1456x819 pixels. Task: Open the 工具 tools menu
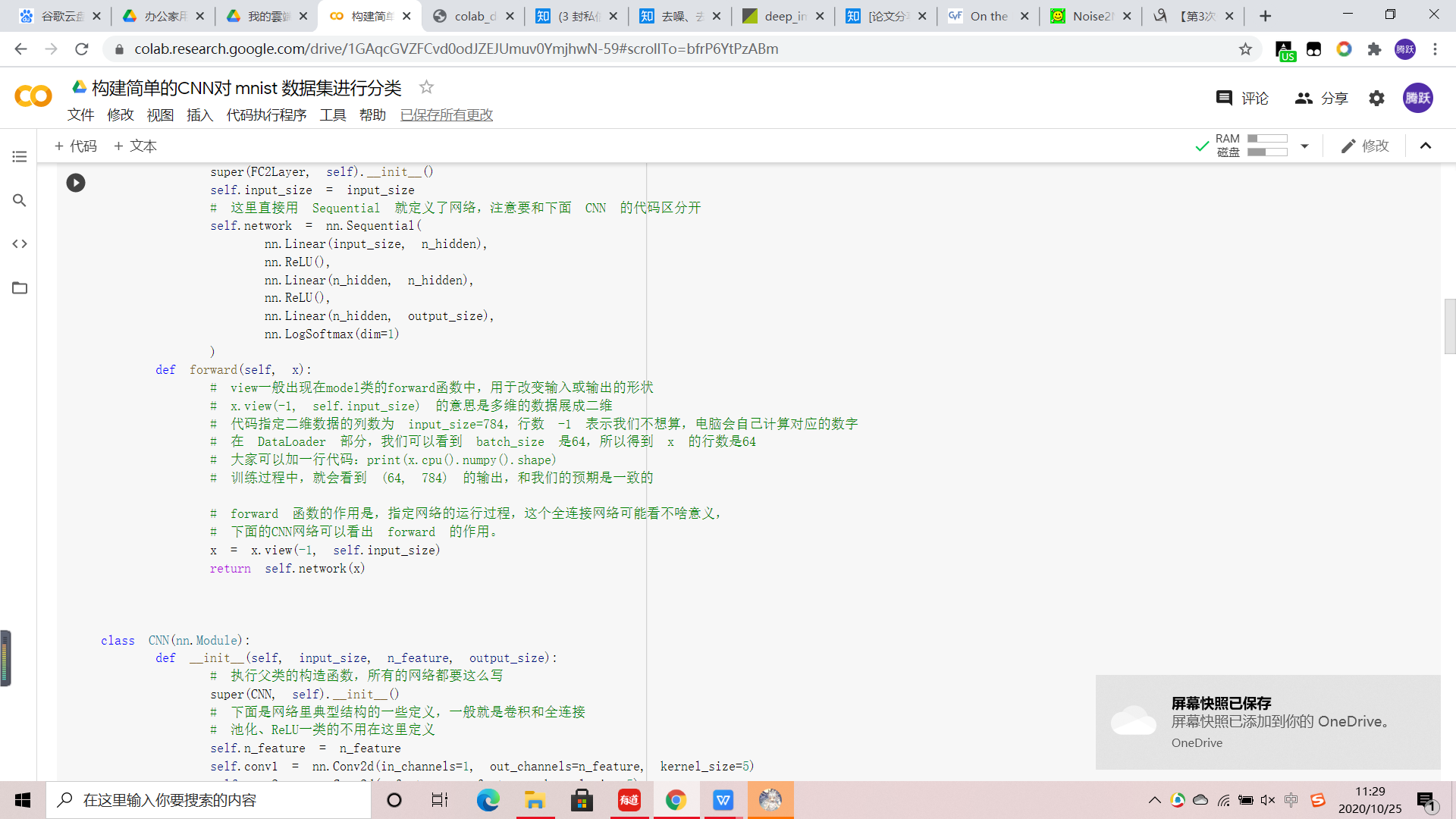pos(332,115)
